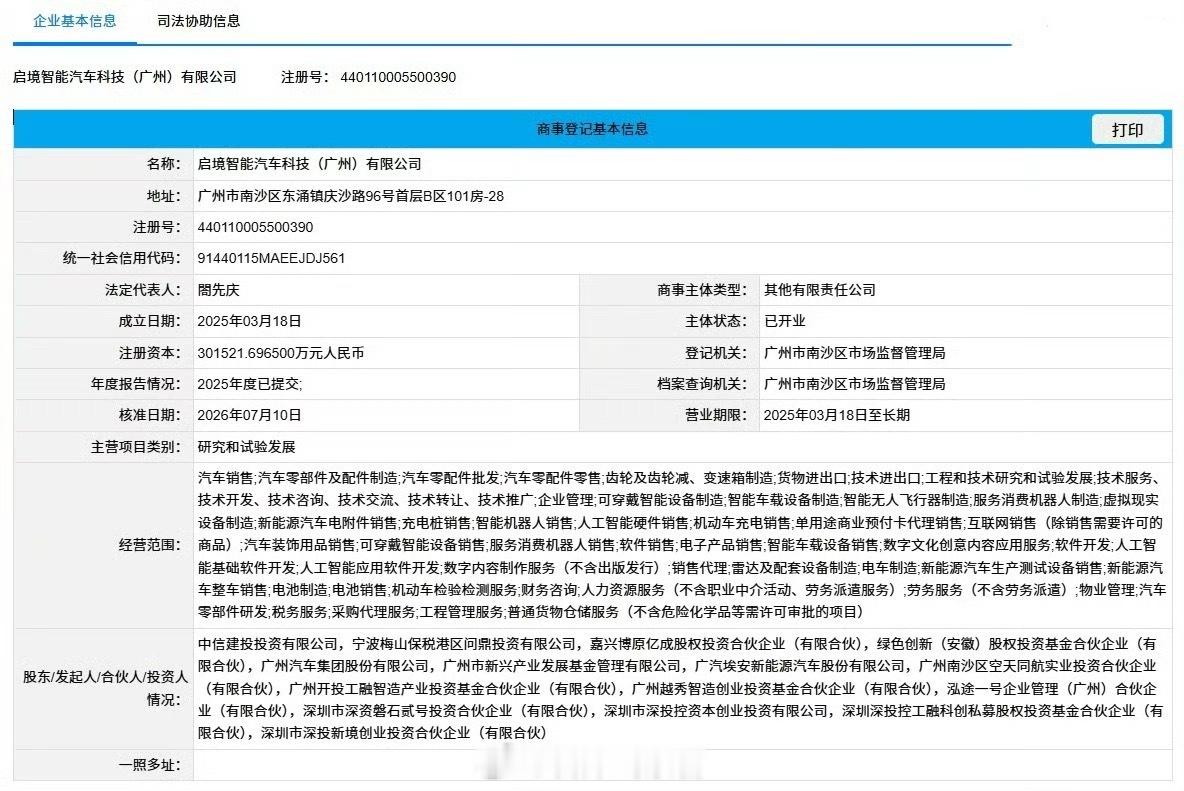The width and height of the screenshot is (1184, 791).
Task: Click the 商事主体类型 label
Action: (x=701, y=290)
